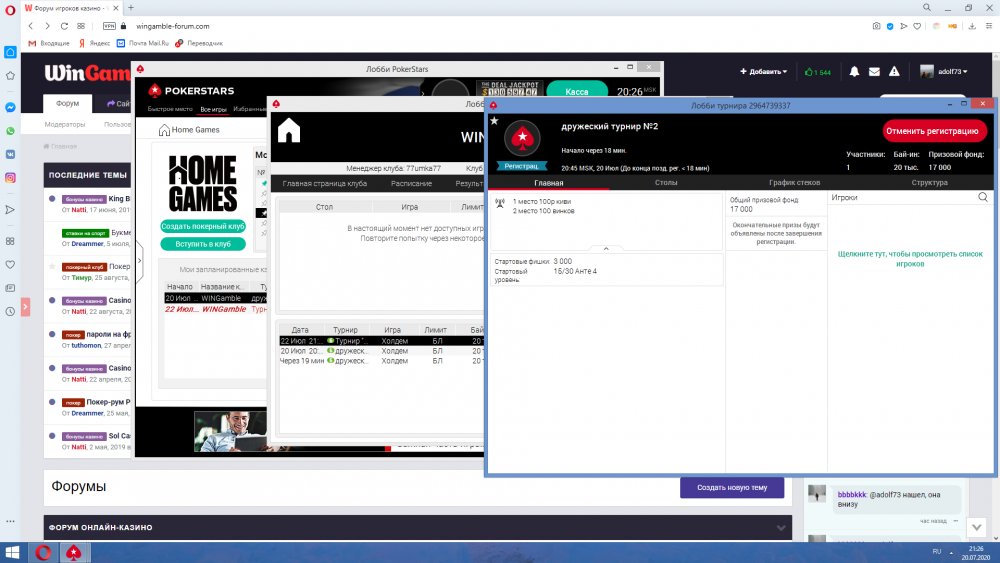Open the club home icon
The image size is (1000, 563).
(289, 131)
